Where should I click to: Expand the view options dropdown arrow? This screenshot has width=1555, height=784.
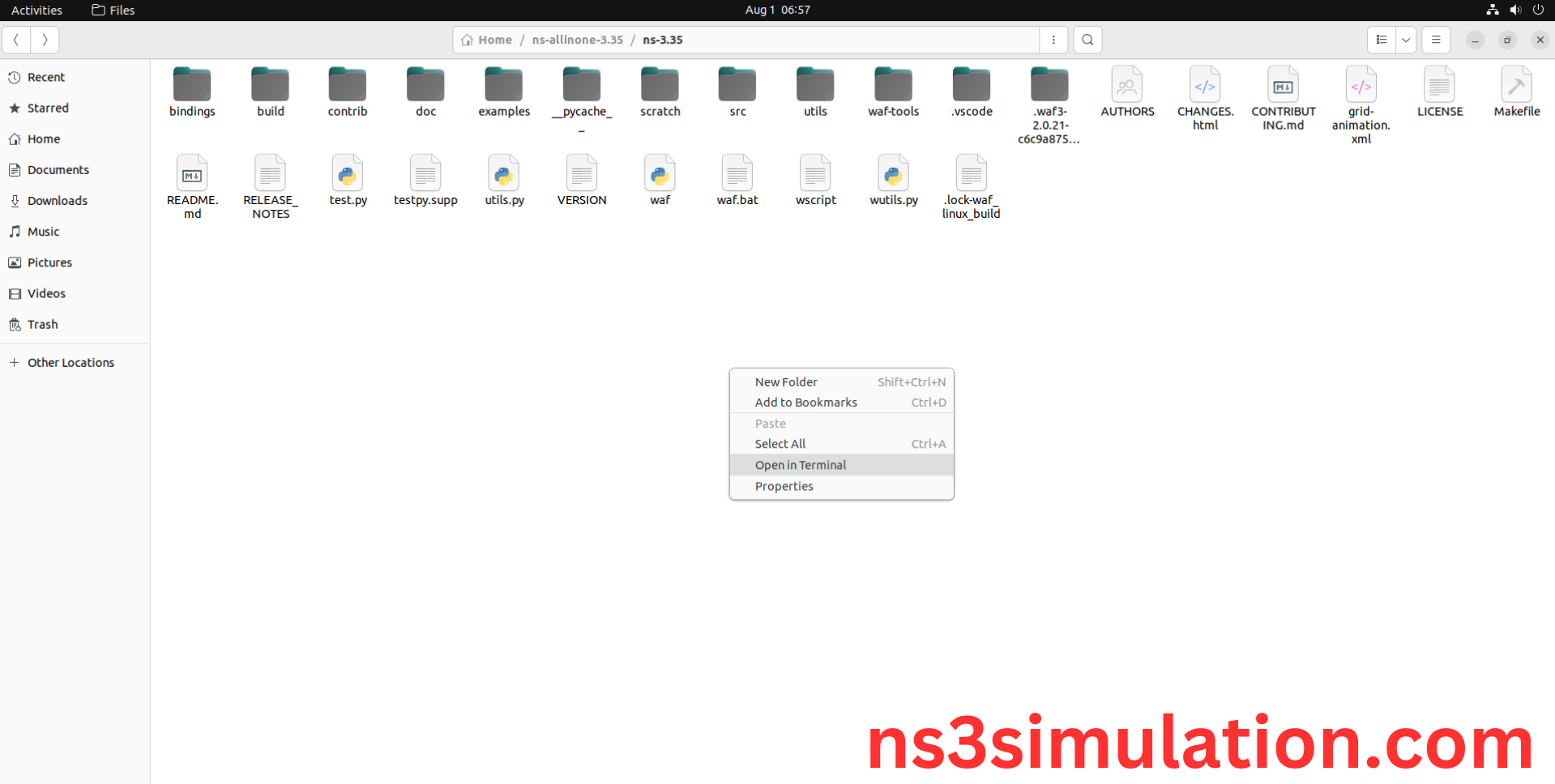click(1406, 40)
